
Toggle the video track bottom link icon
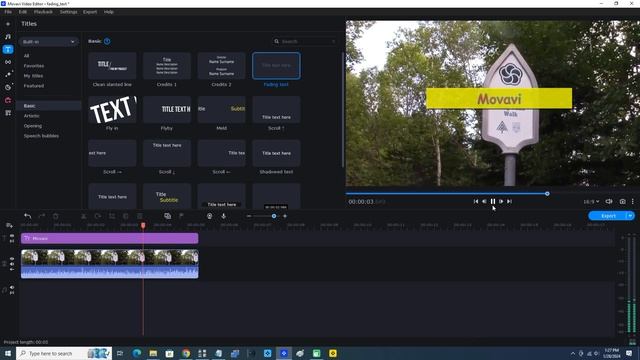click(x=12, y=269)
